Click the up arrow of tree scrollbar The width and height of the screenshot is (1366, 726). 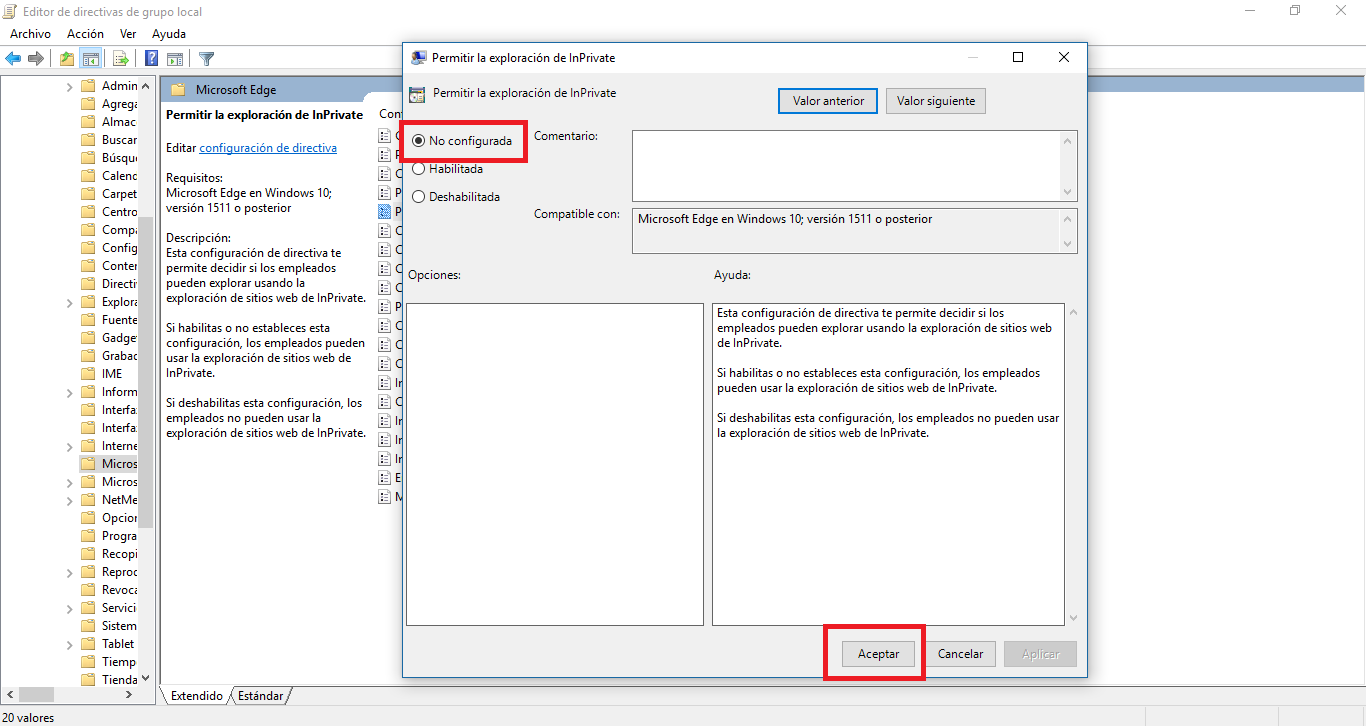tap(146, 86)
